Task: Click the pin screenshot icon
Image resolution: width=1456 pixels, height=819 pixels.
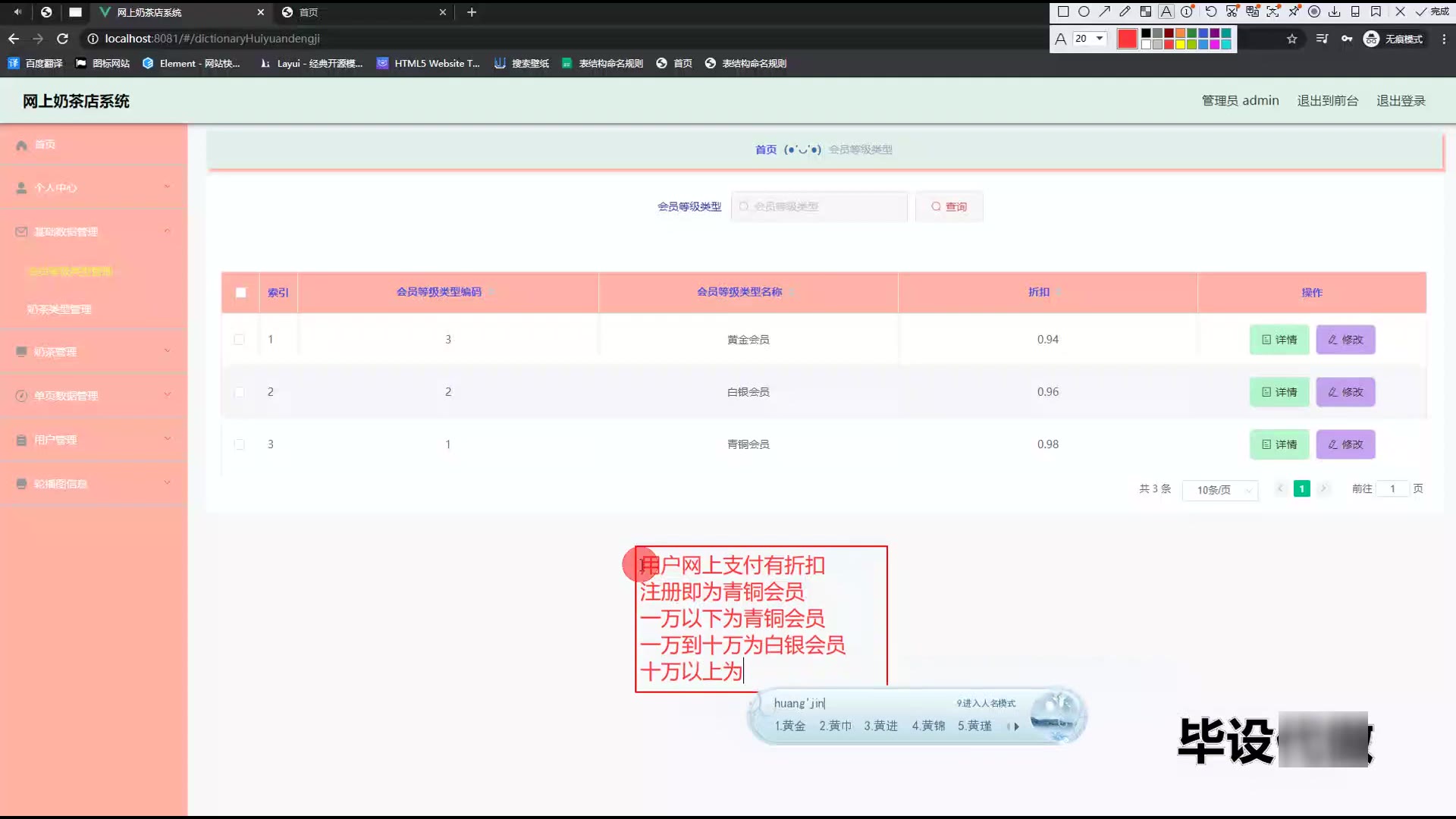Action: pos(1294,11)
